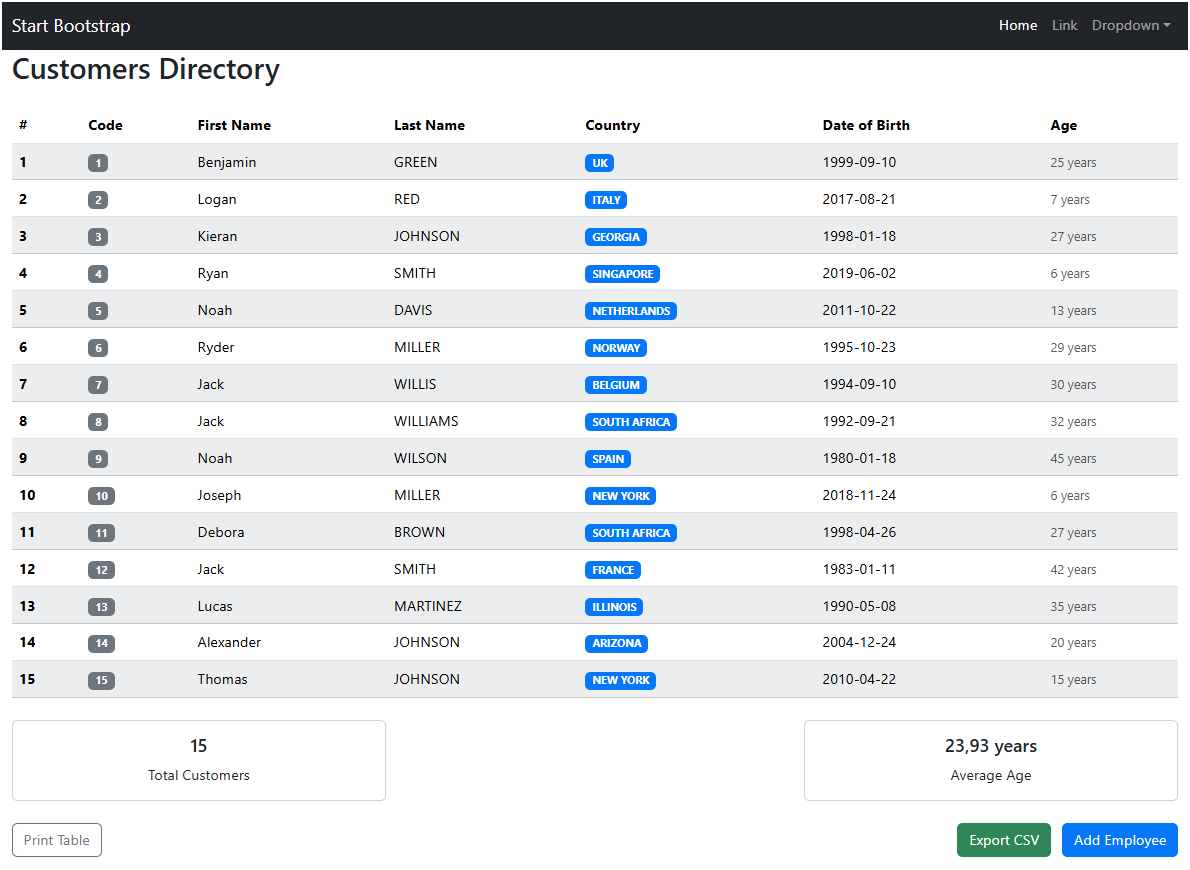Click code badge 2 in Logan's row

[x=98, y=200]
